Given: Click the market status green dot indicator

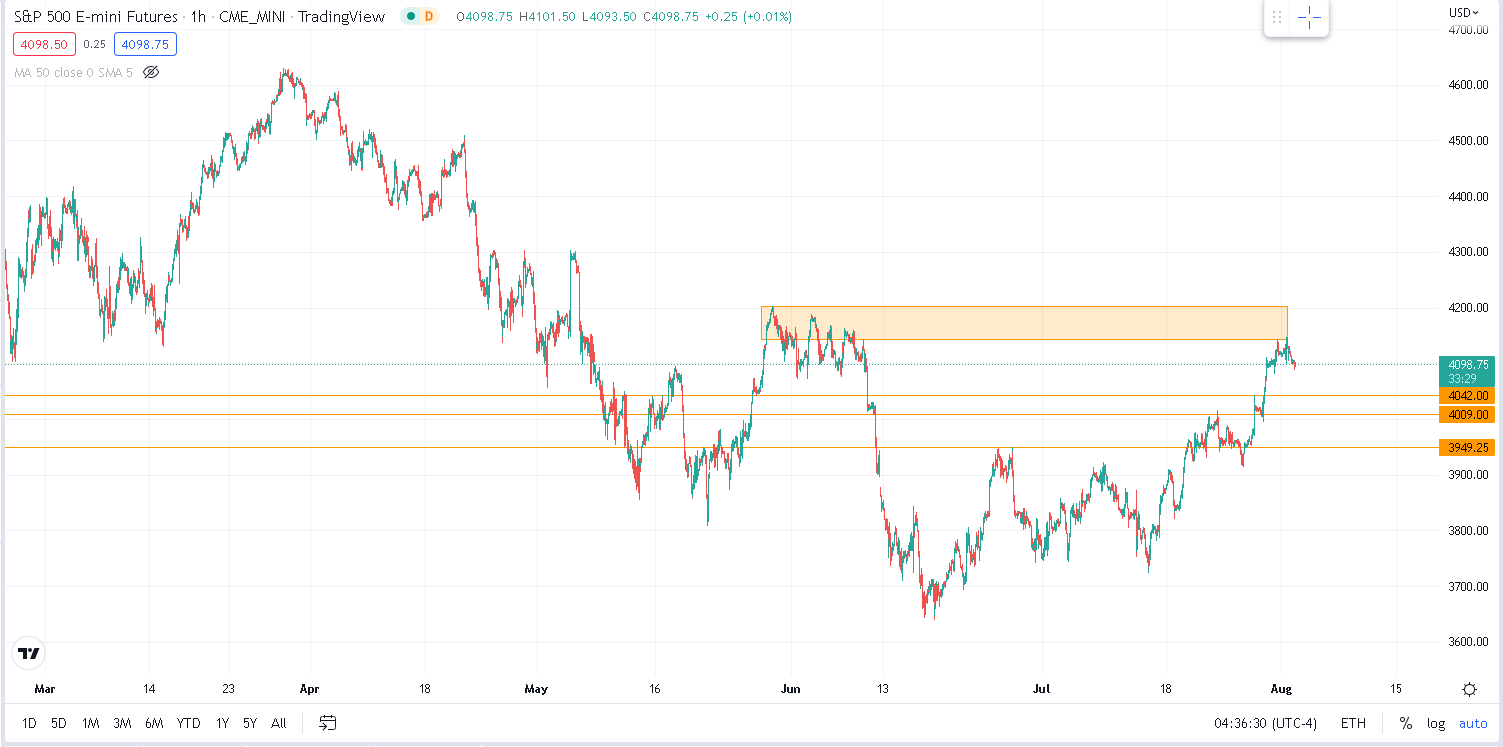Looking at the screenshot, I should point(411,17).
